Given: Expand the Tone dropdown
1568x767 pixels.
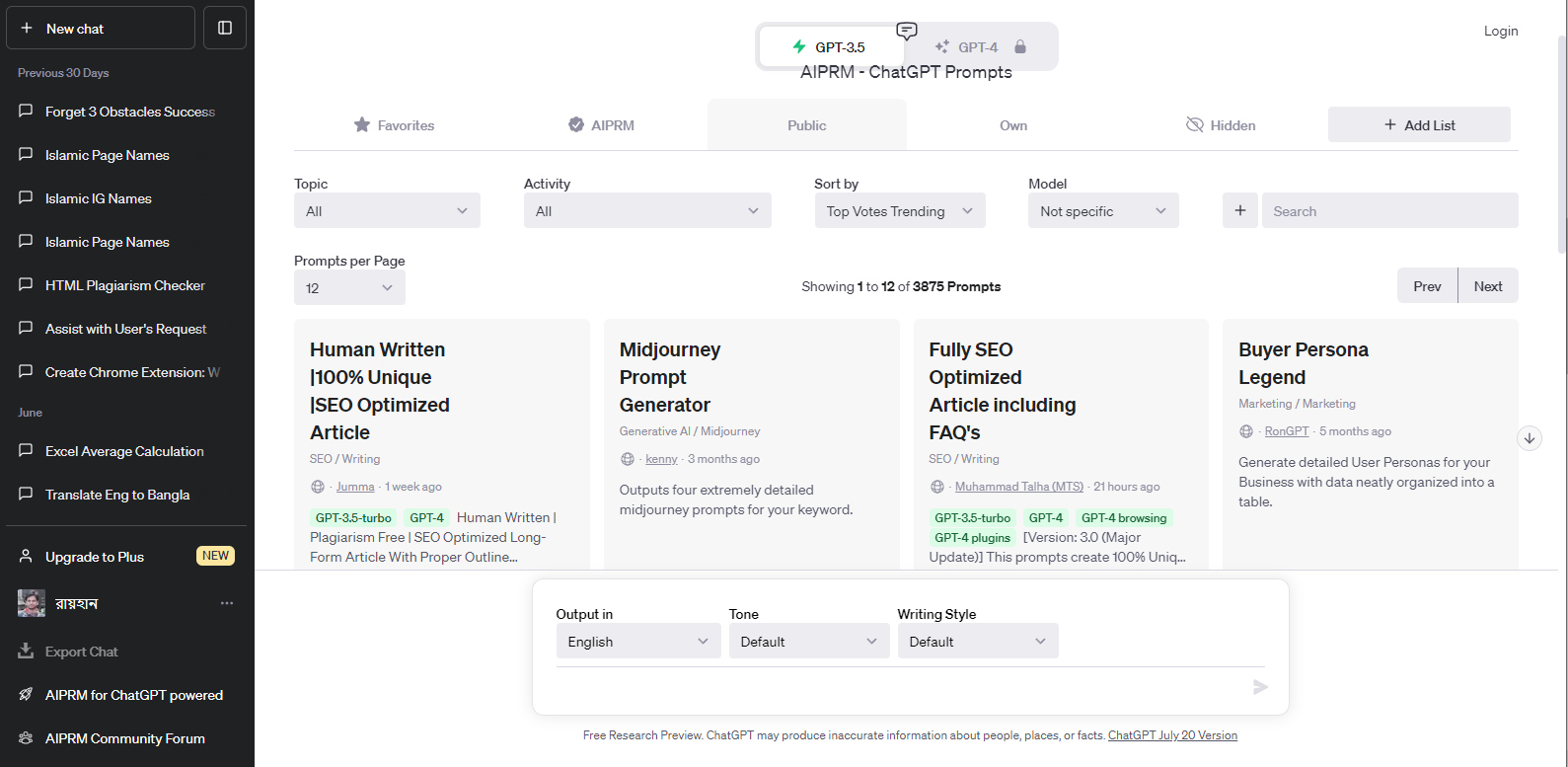Looking at the screenshot, I should pos(808,642).
